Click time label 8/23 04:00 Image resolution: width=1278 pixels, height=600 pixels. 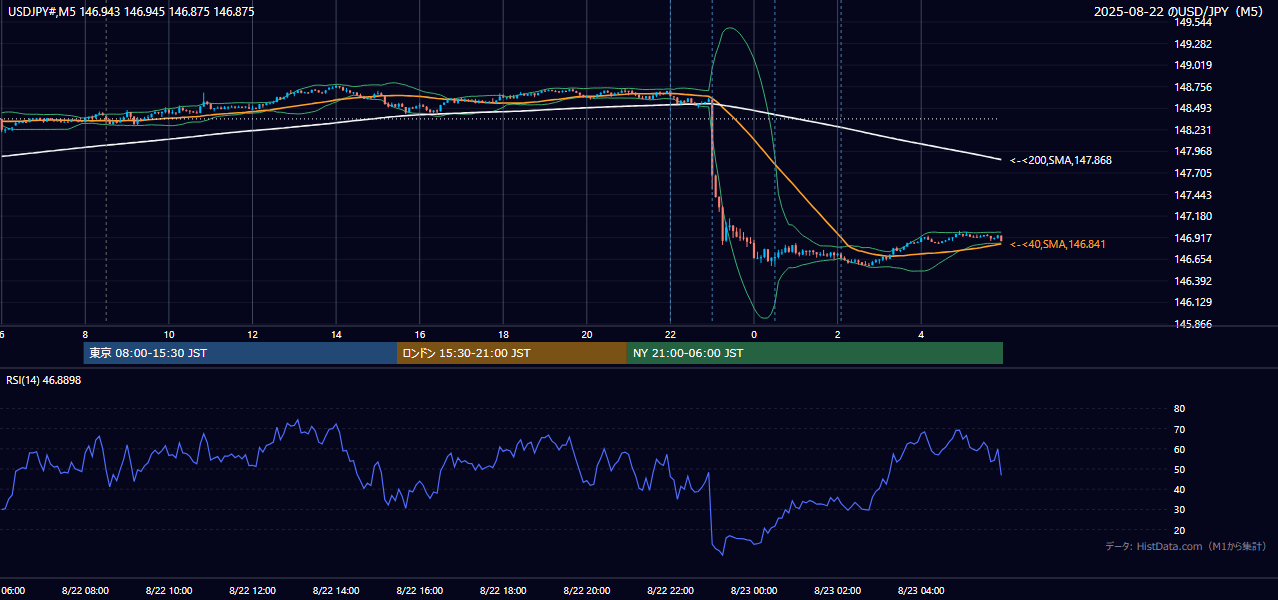[x=920, y=591]
